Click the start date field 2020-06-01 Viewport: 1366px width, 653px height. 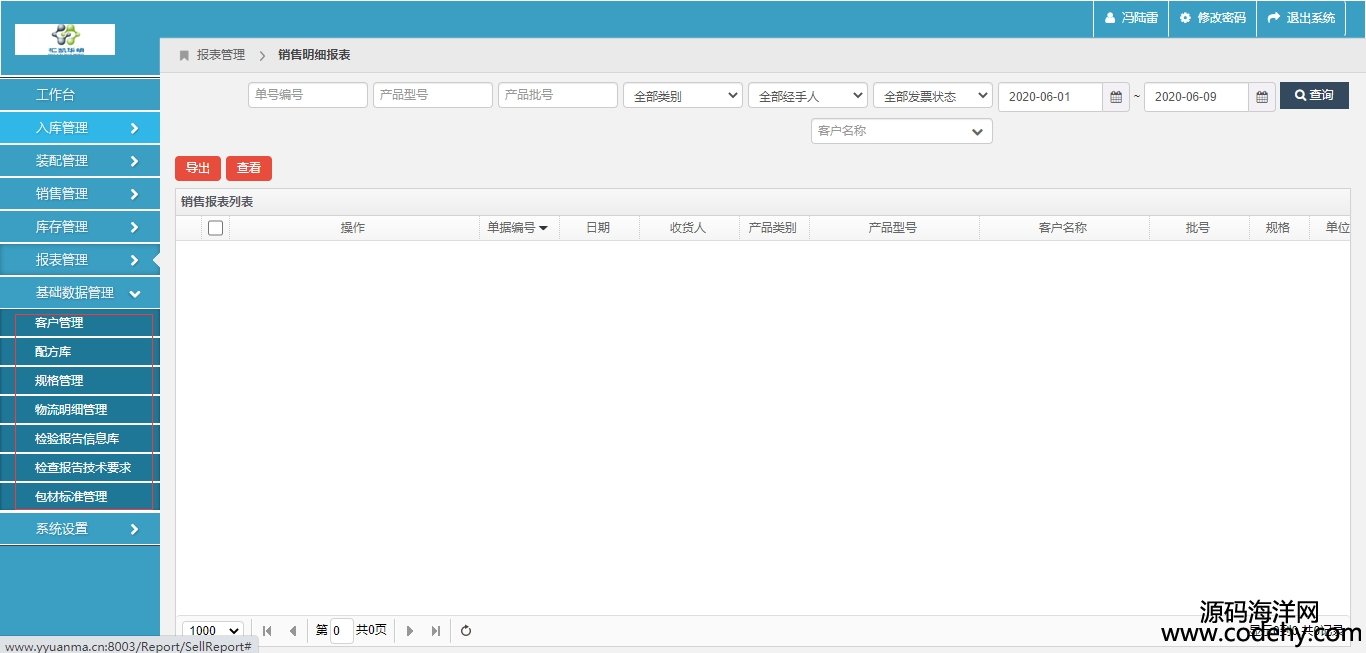(x=1050, y=97)
